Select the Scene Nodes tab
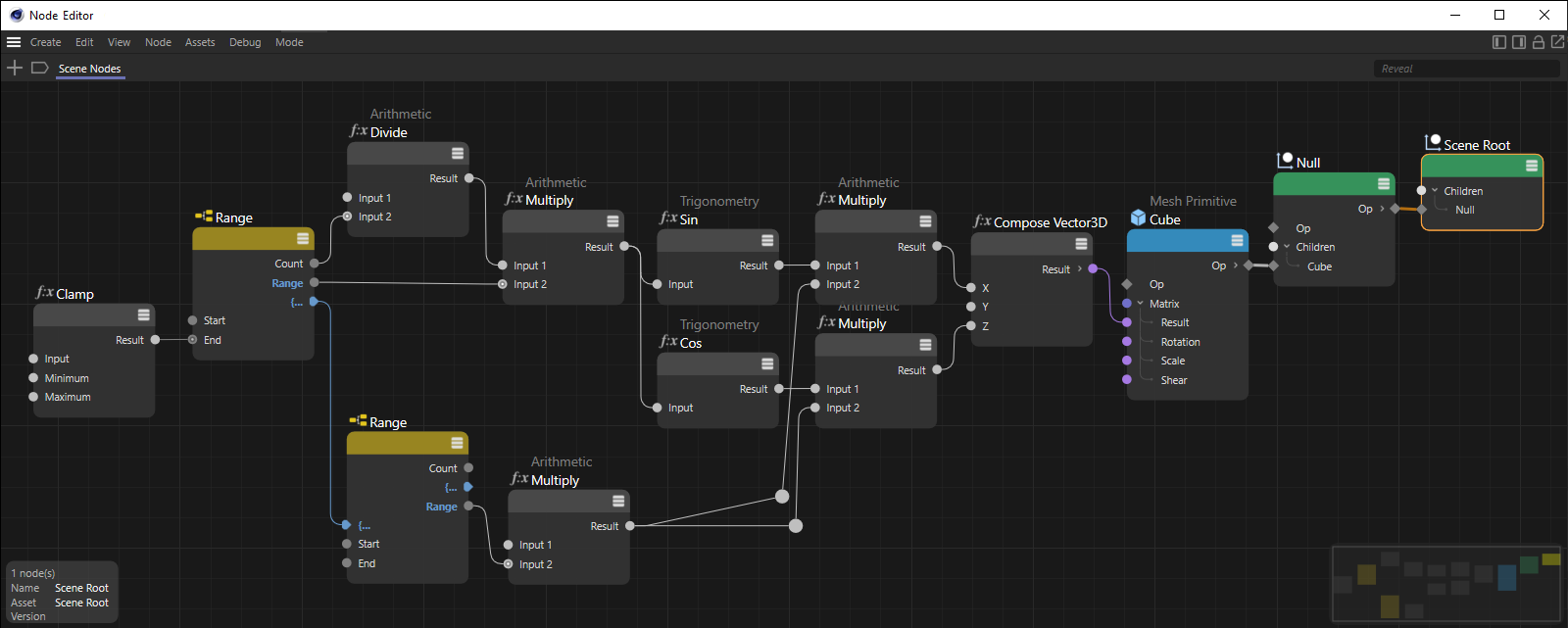Image resolution: width=1568 pixels, height=628 pixels. pos(89,69)
